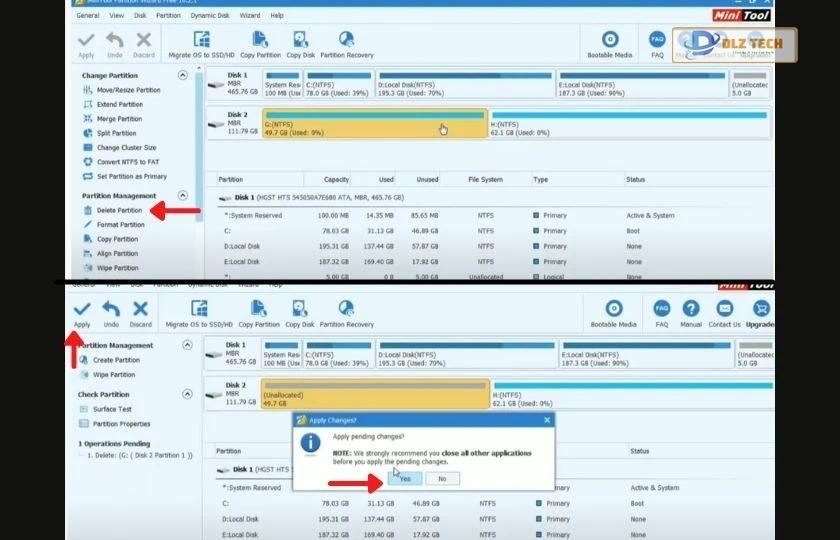Sort by the File System column header
Viewport: 840px width, 540px height.
pyautogui.click(x=485, y=179)
